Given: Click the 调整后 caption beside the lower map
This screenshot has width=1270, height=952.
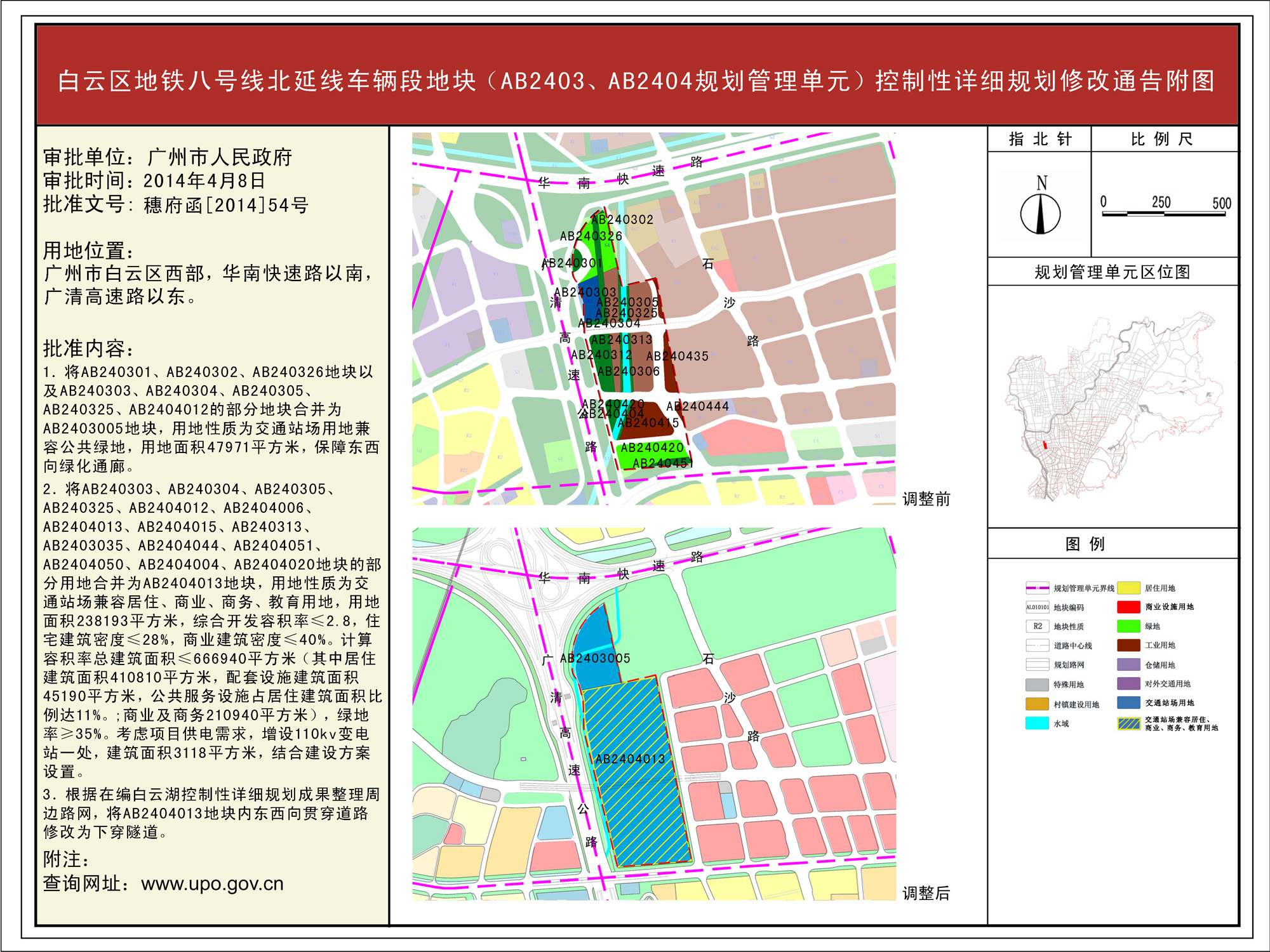Looking at the screenshot, I should pos(926,894).
